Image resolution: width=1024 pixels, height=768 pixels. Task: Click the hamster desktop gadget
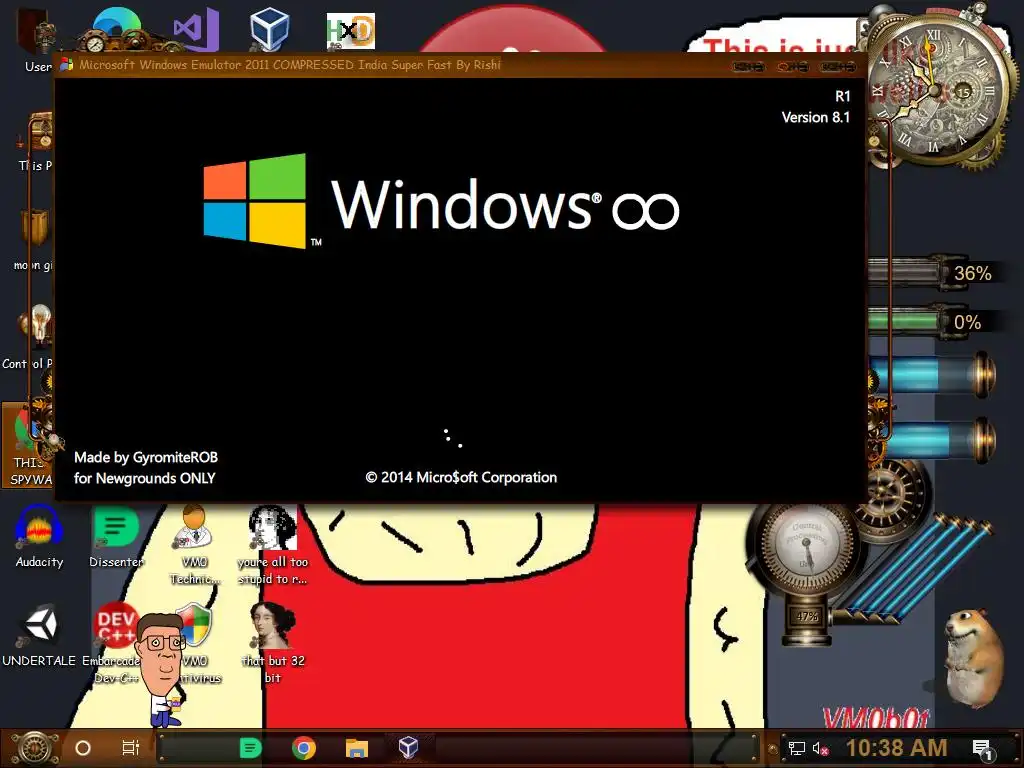click(x=972, y=658)
